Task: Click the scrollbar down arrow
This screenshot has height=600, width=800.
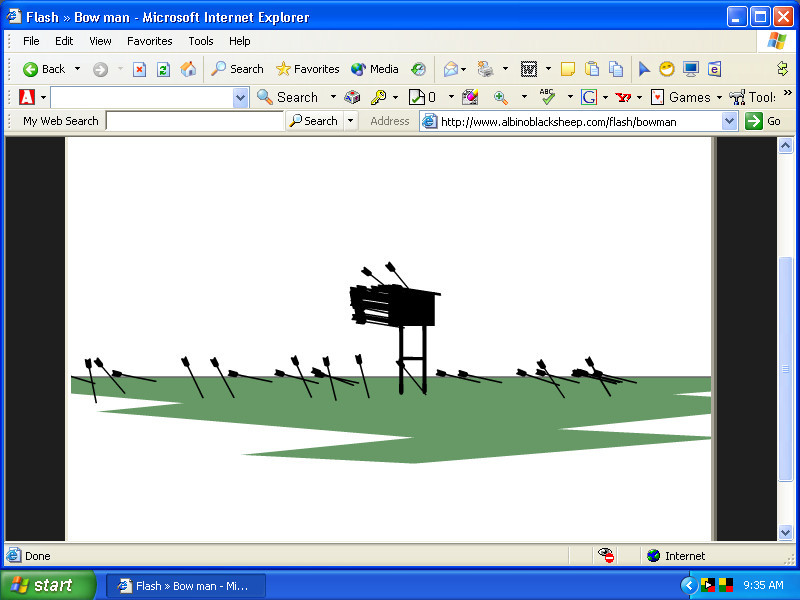Action: click(x=785, y=533)
